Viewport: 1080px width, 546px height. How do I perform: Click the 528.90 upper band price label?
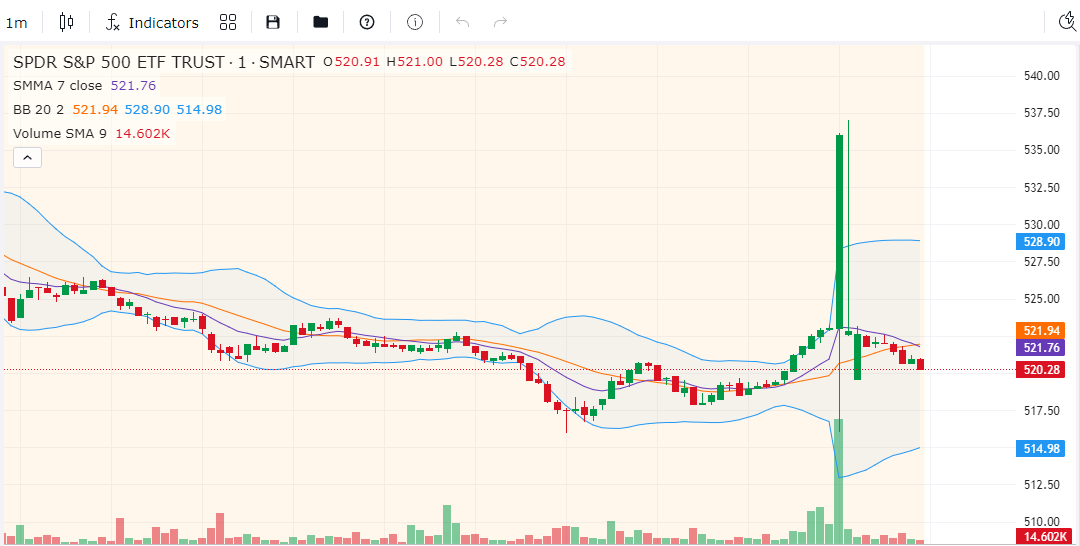click(x=1041, y=242)
